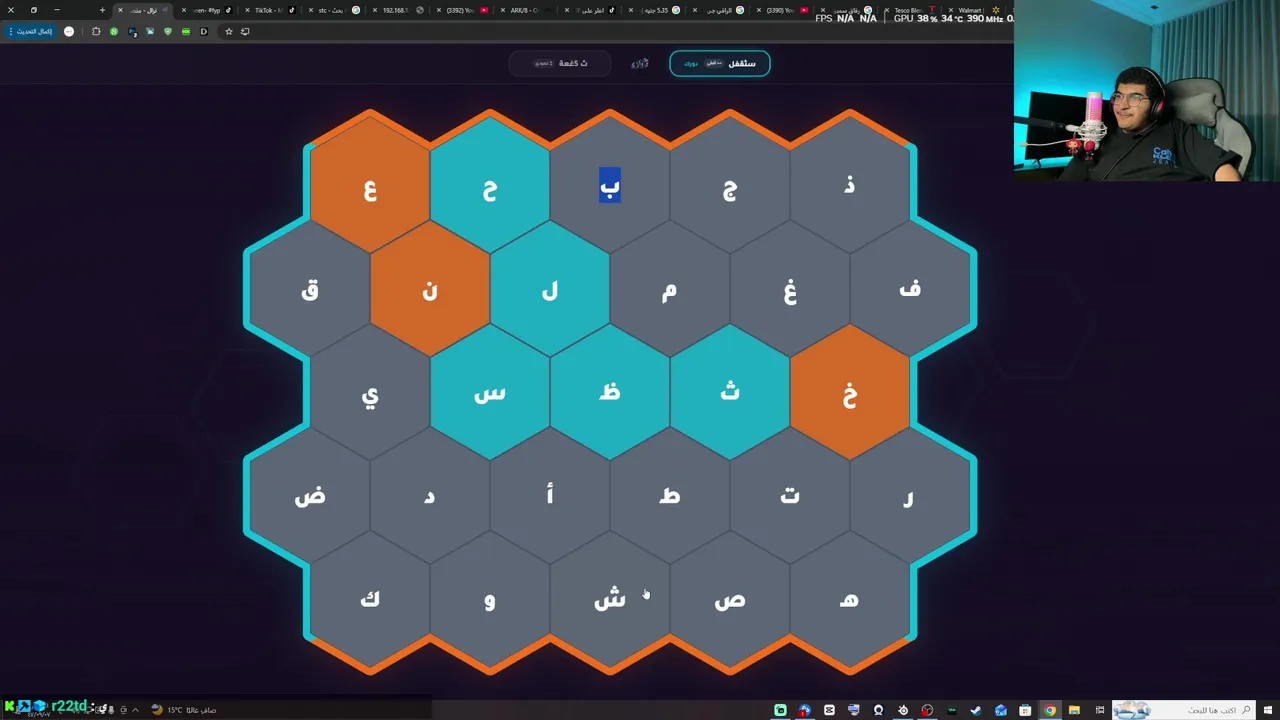Select the و hexagon tile
1280x720 pixels.
tap(490, 600)
